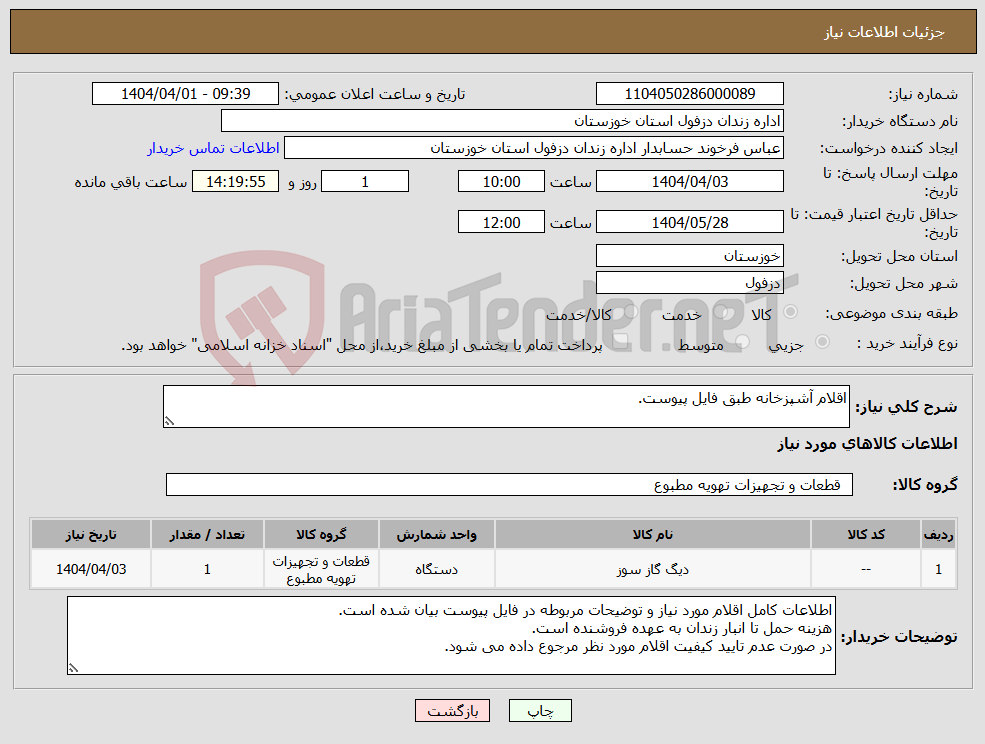
Task: Click delivery city field دزفول
Action: tap(690, 283)
